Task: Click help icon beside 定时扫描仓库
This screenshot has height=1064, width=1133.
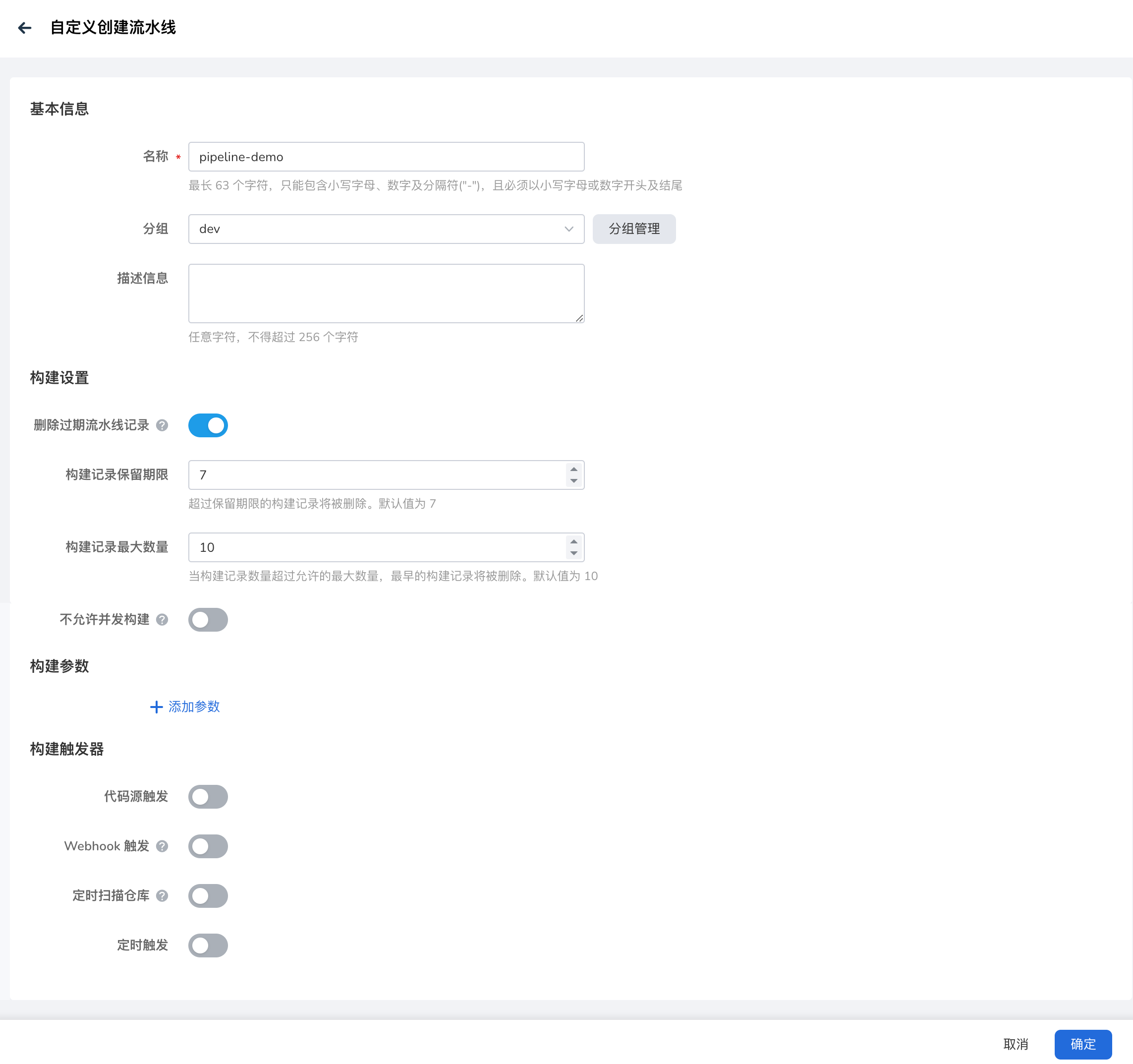Action: pyautogui.click(x=162, y=896)
